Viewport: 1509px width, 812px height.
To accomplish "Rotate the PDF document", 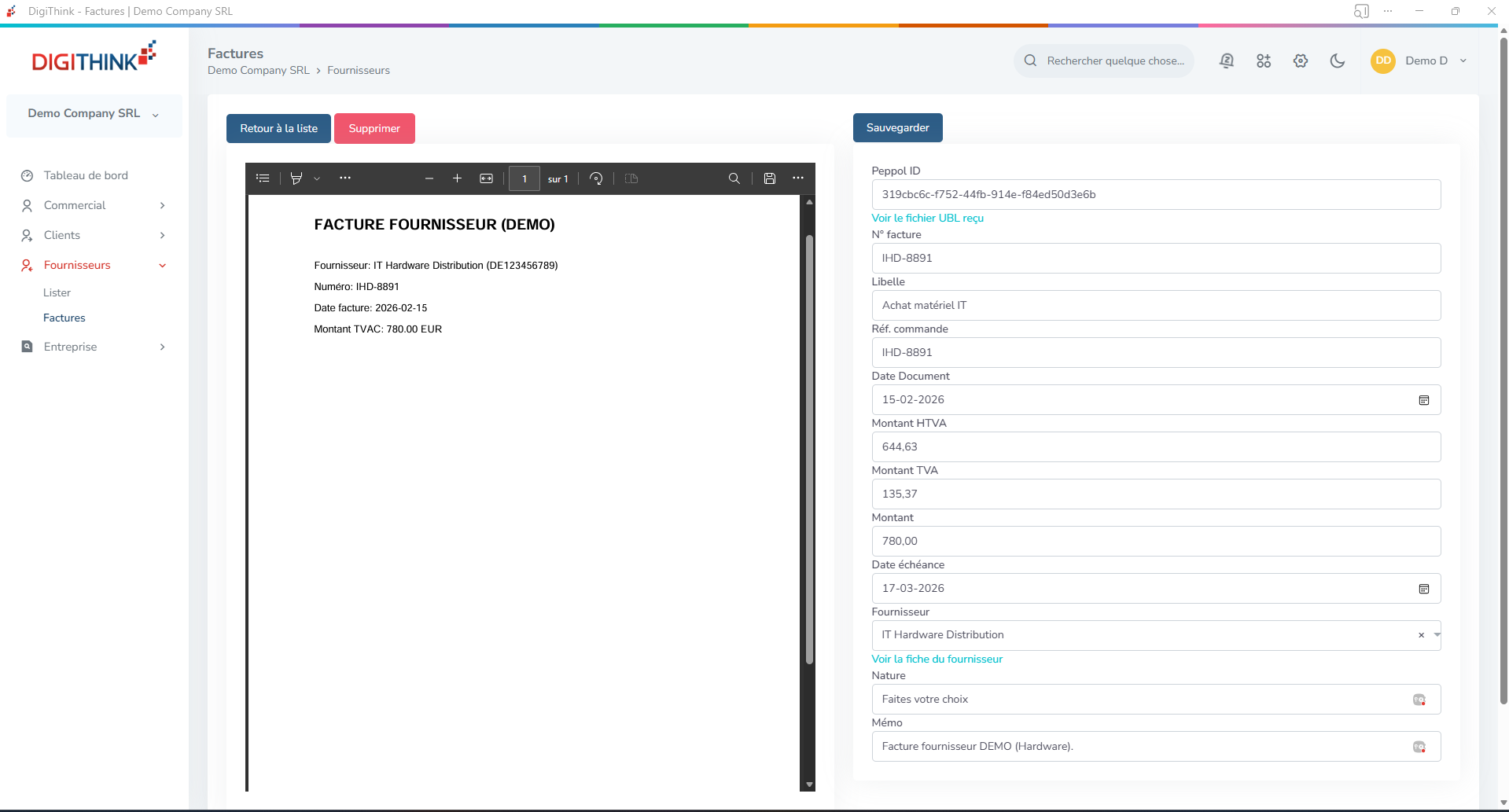I will pos(596,178).
